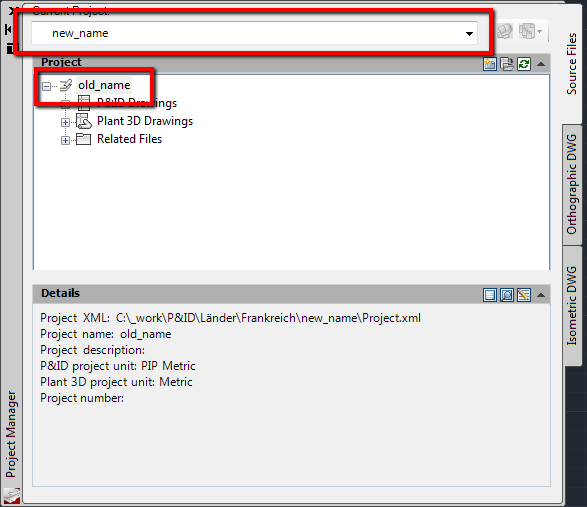Toggle the palette auto-hide icon
The height and width of the screenshot is (507, 587).
[x=9, y=29]
